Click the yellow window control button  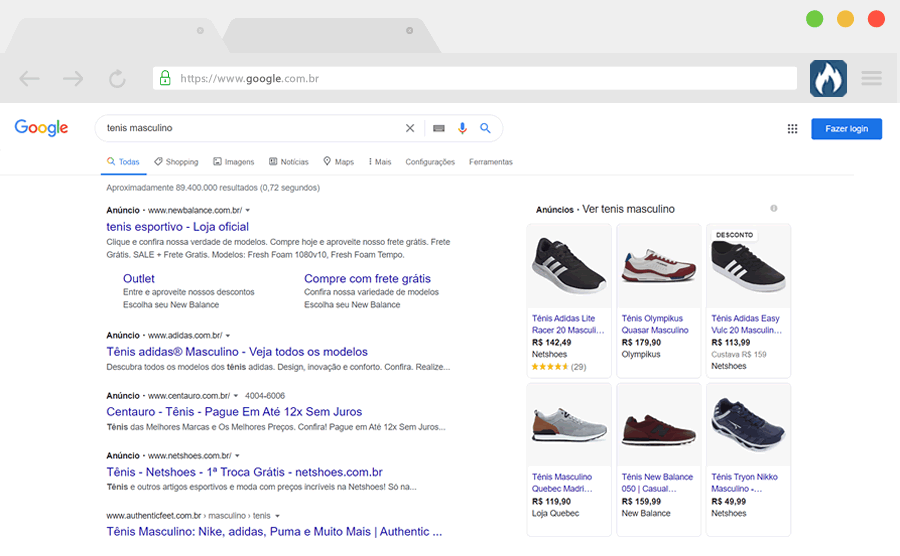tap(845, 19)
